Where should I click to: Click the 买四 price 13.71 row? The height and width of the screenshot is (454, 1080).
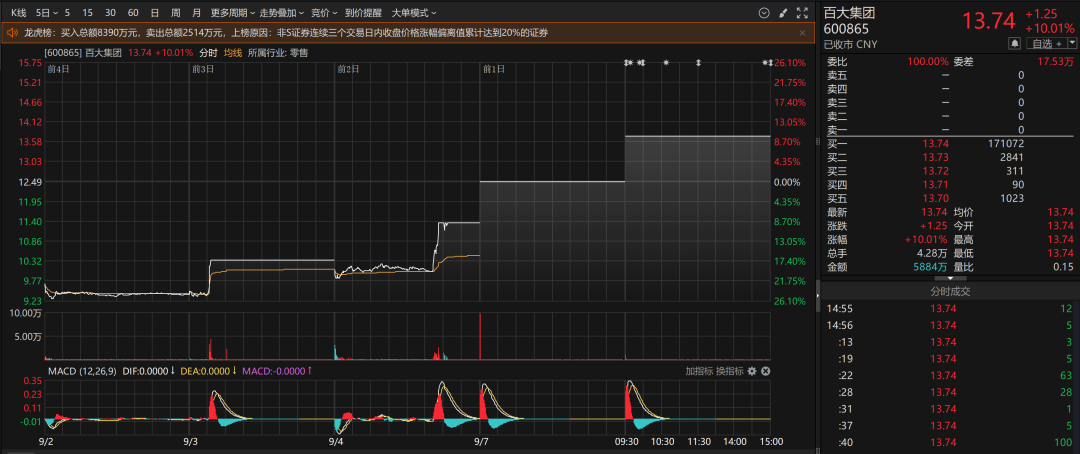[949, 185]
